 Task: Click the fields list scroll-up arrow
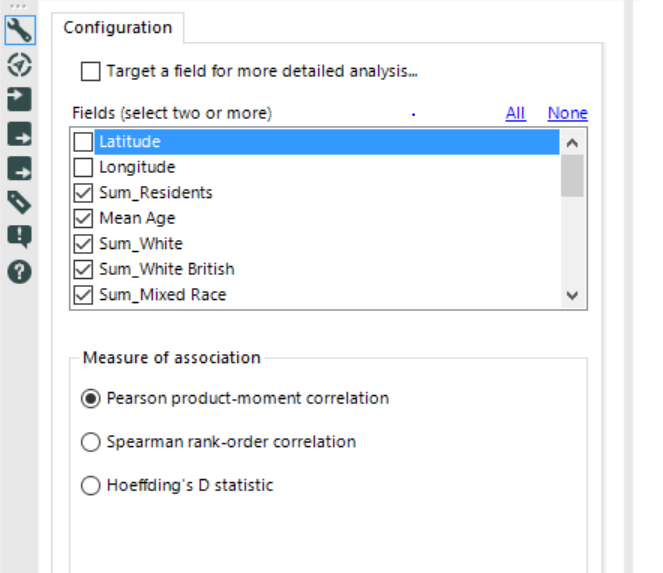click(x=572, y=143)
